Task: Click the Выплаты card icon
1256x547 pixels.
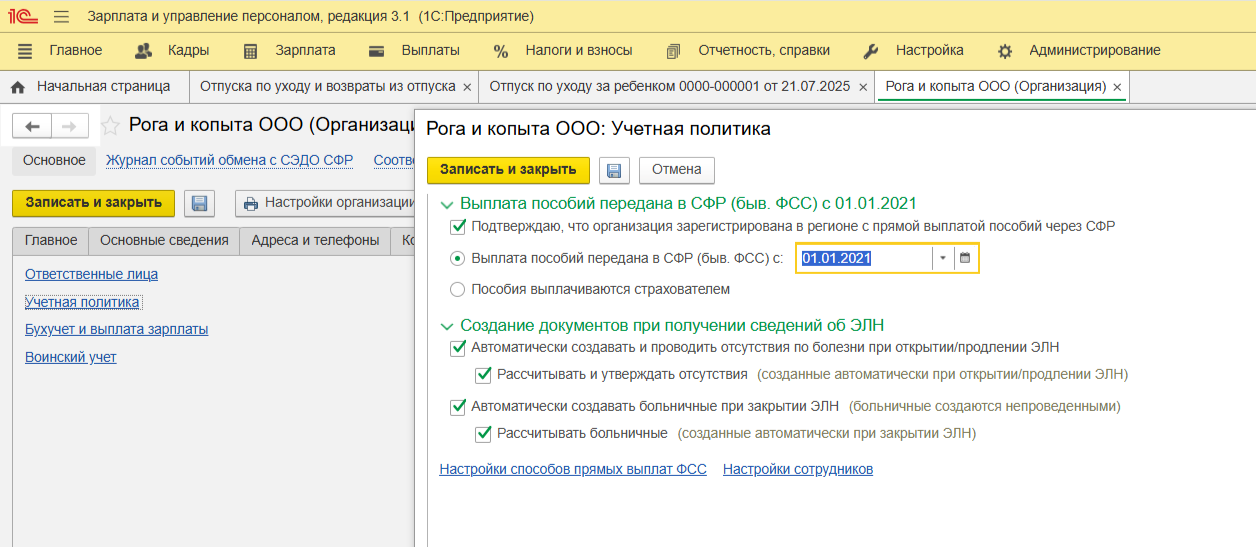Action: click(377, 51)
